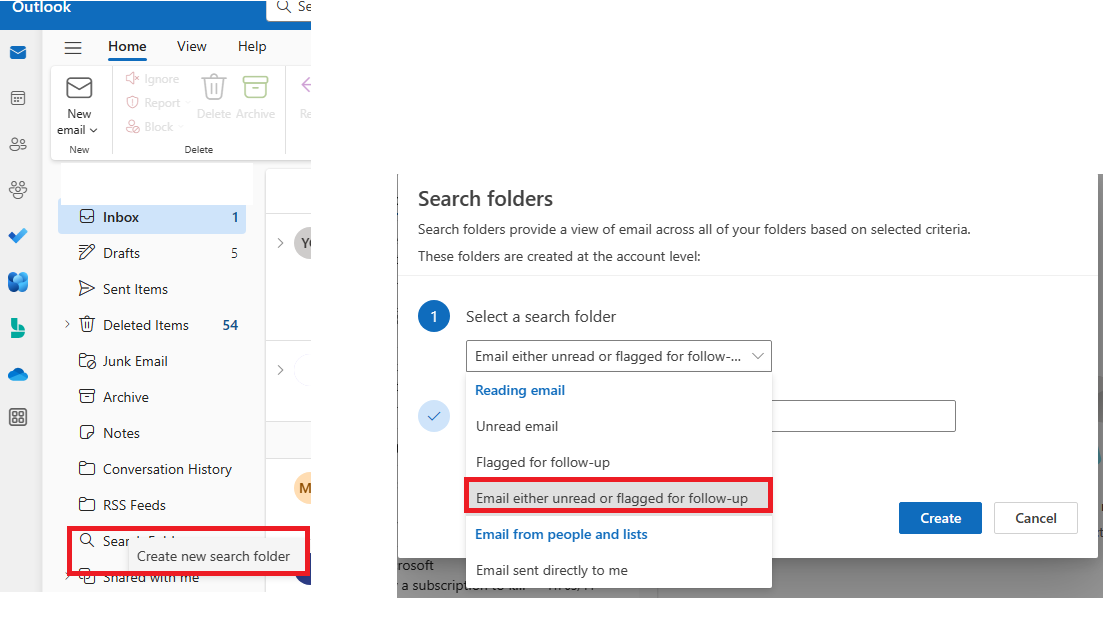The image size is (1107, 638).
Task: Click the Search Folders magnifier icon
Action: (x=87, y=541)
